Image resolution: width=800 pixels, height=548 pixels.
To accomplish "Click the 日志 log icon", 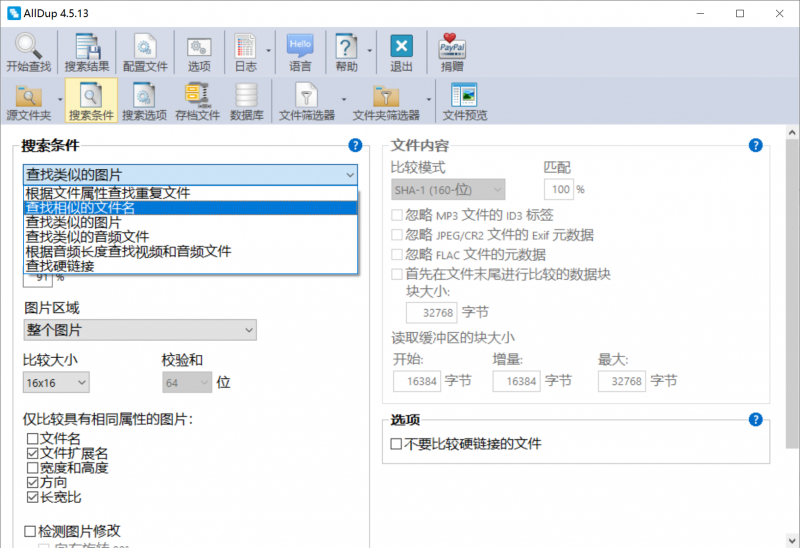I will point(245,46).
